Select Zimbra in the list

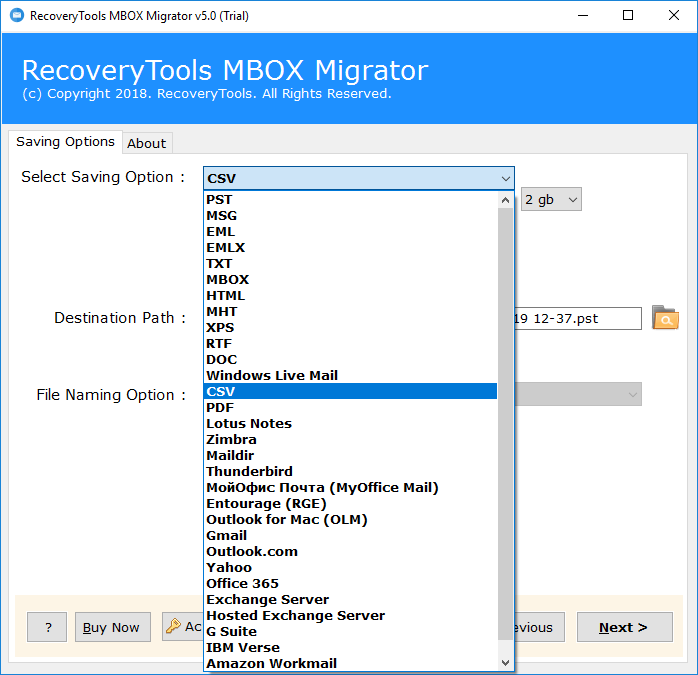point(351,439)
